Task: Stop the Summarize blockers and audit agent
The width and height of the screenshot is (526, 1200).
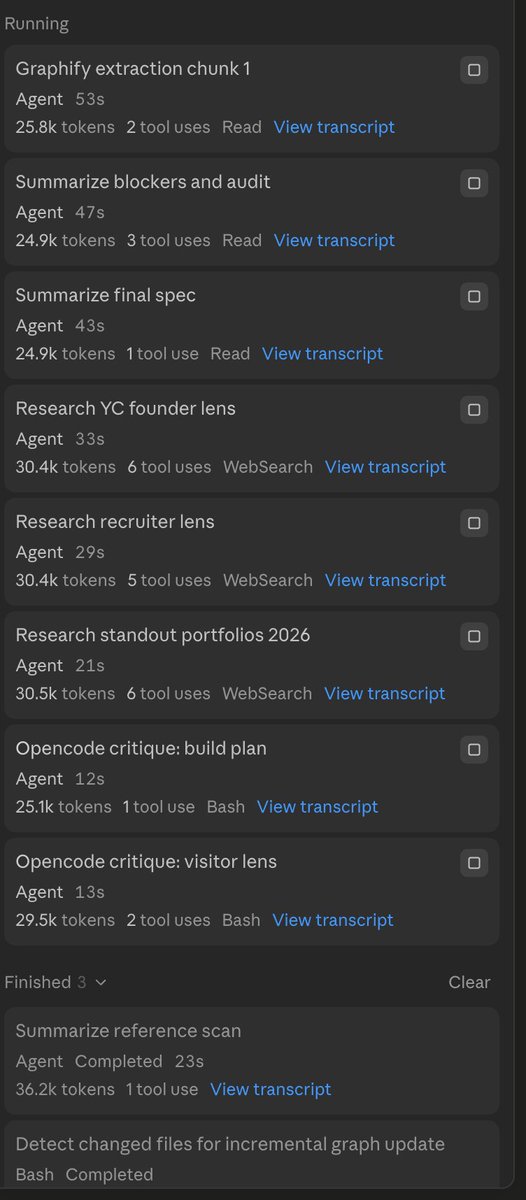Action: point(474,183)
